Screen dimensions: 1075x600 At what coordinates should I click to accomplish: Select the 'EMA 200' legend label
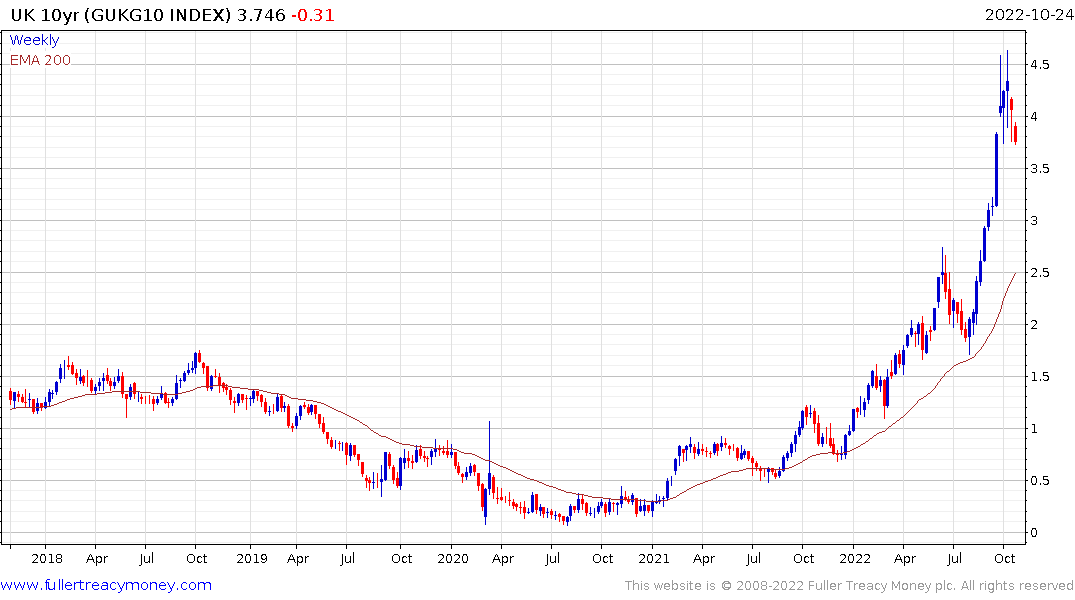pyautogui.click(x=40, y=60)
